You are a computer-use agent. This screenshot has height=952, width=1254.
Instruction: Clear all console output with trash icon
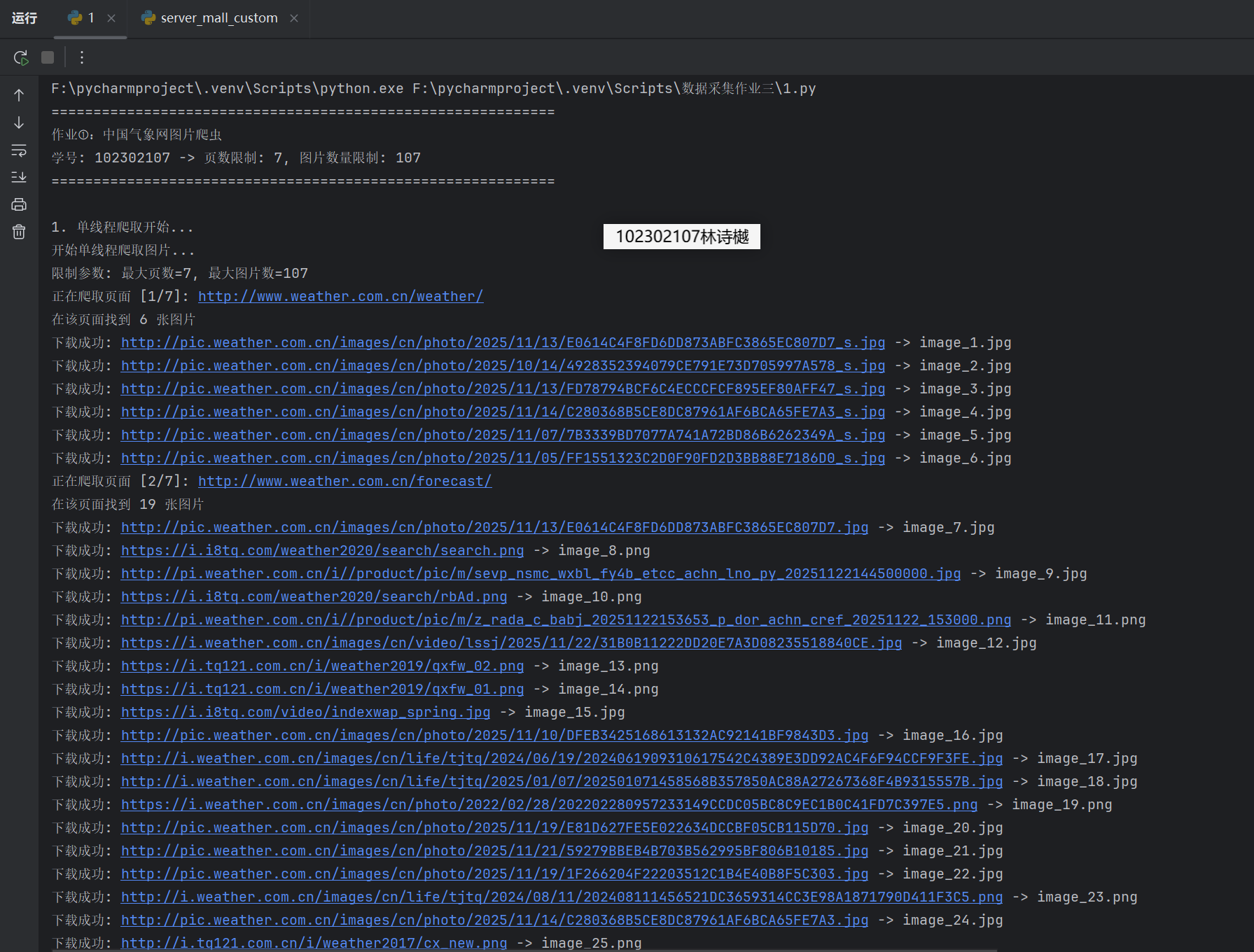click(x=19, y=232)
